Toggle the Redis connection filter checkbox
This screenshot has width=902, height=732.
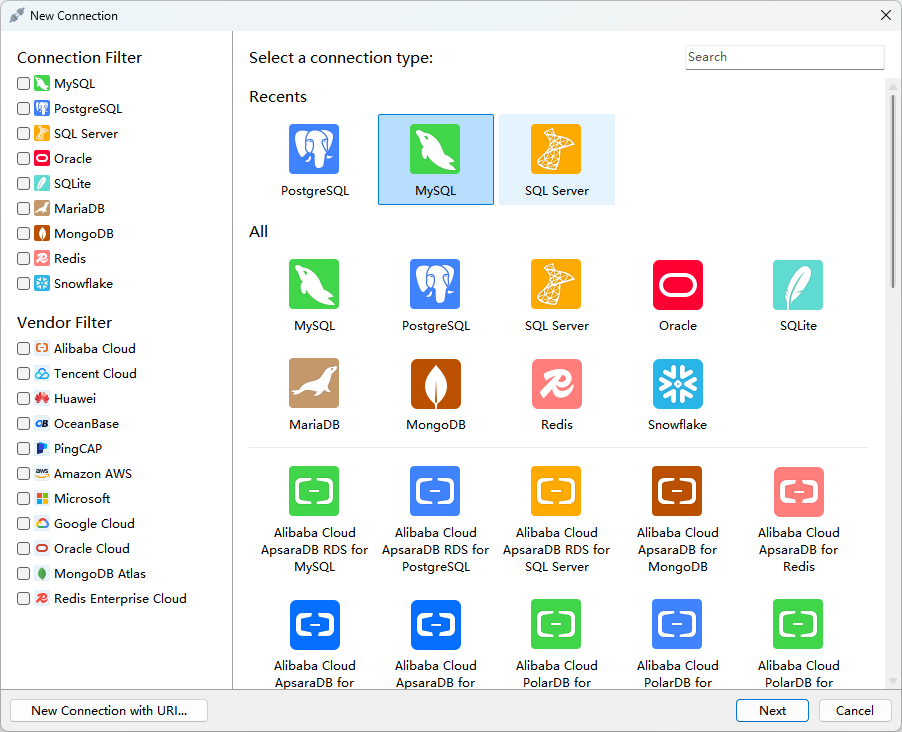(x=24, y=258)
